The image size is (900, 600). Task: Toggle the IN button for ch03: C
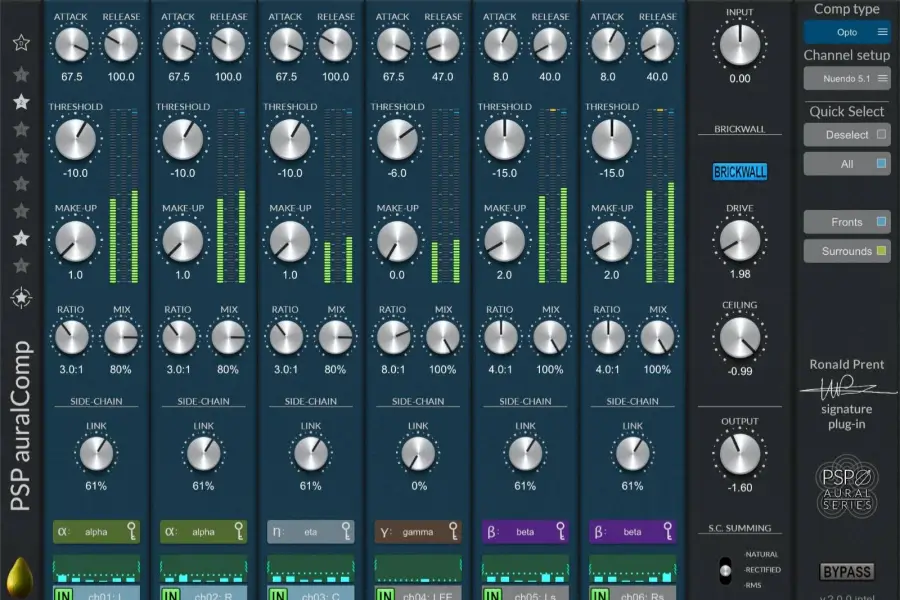coord(278,595)
